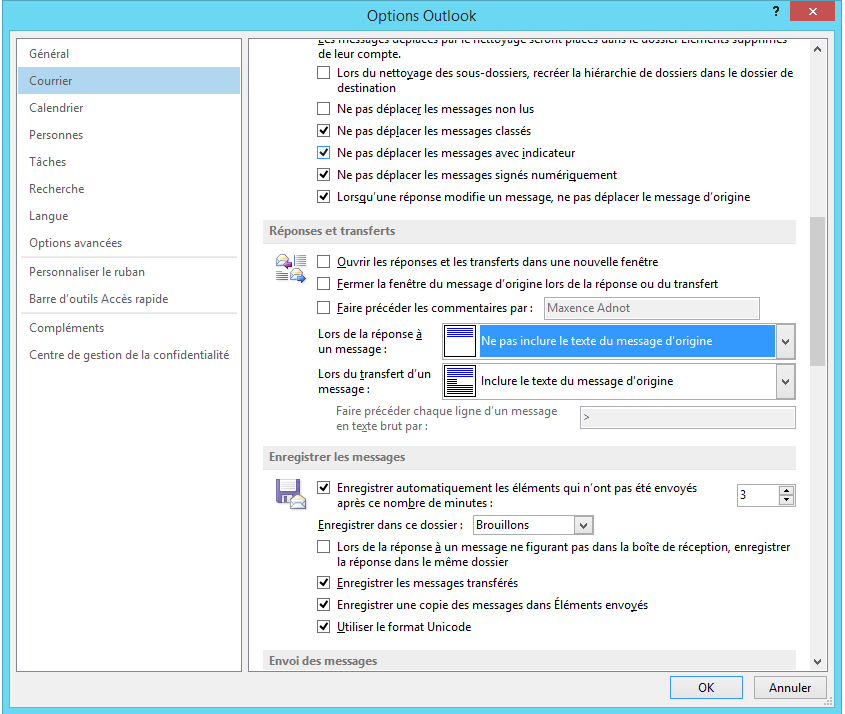Screen dimensions: 845x714
Task: Increase the auto-save minutes value
Action: (x=786, y=491)
